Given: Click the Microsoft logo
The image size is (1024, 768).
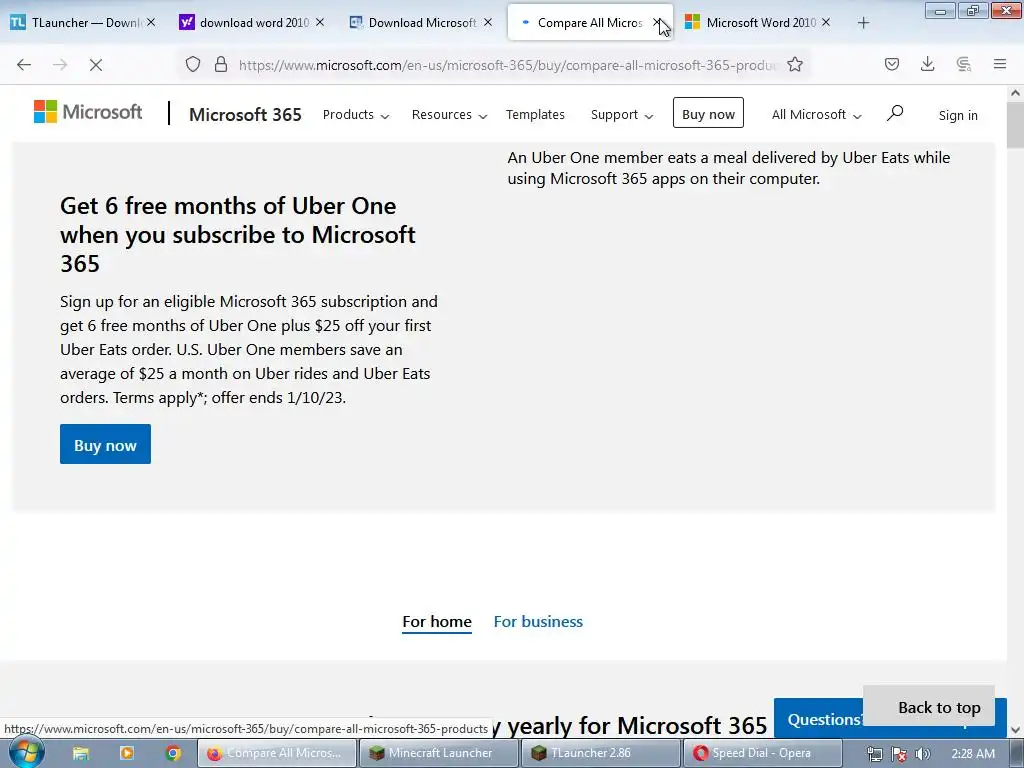Looking at the screenshot, I should [88, 112].
